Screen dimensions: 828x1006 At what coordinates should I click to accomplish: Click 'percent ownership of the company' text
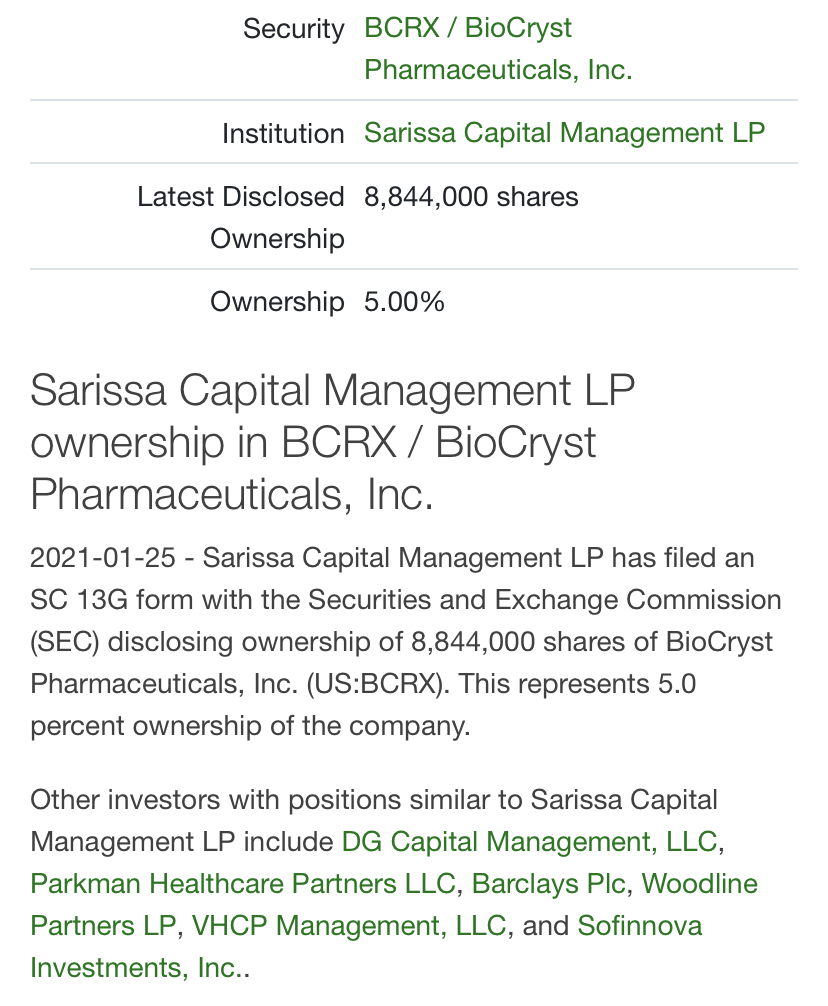250,726
